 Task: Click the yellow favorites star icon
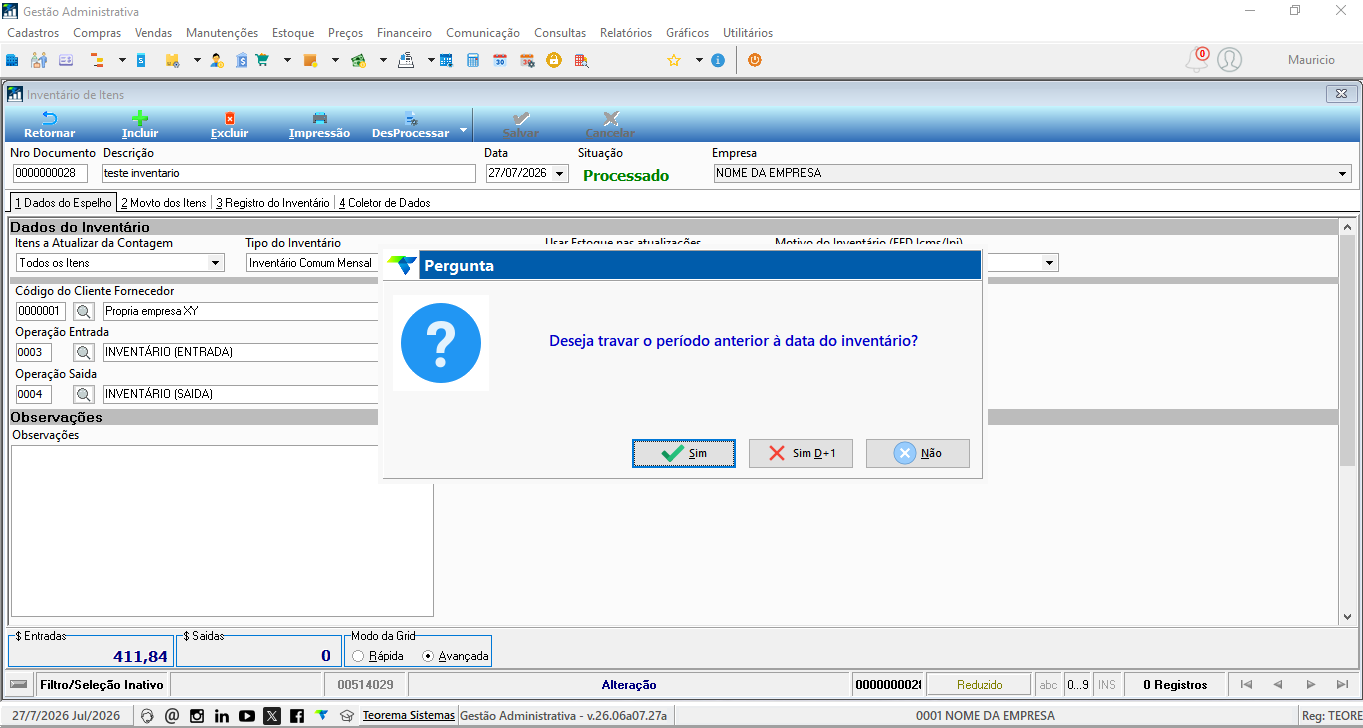(x=674, y=60)
